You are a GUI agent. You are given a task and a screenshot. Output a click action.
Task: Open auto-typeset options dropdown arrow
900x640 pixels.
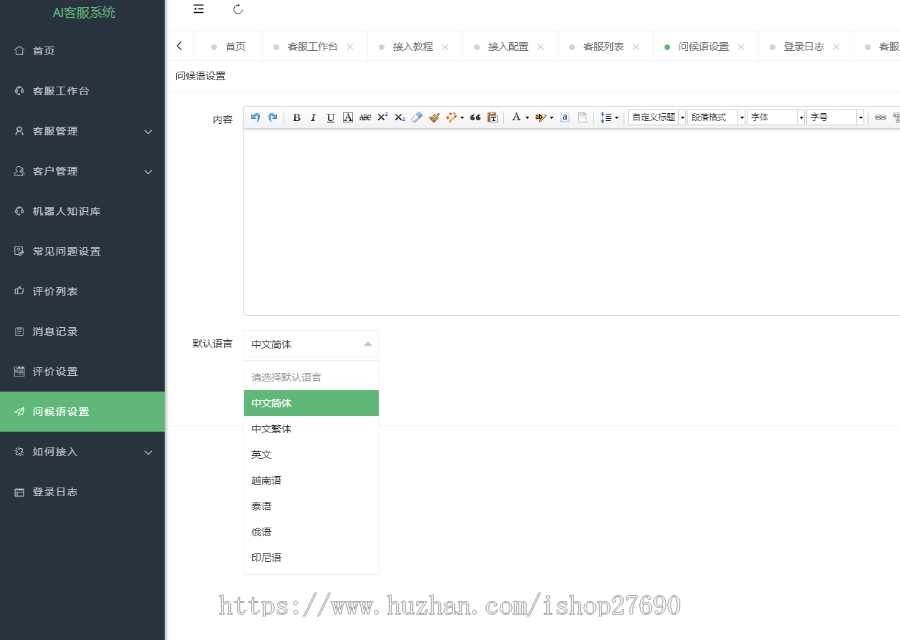coord(462,118)
